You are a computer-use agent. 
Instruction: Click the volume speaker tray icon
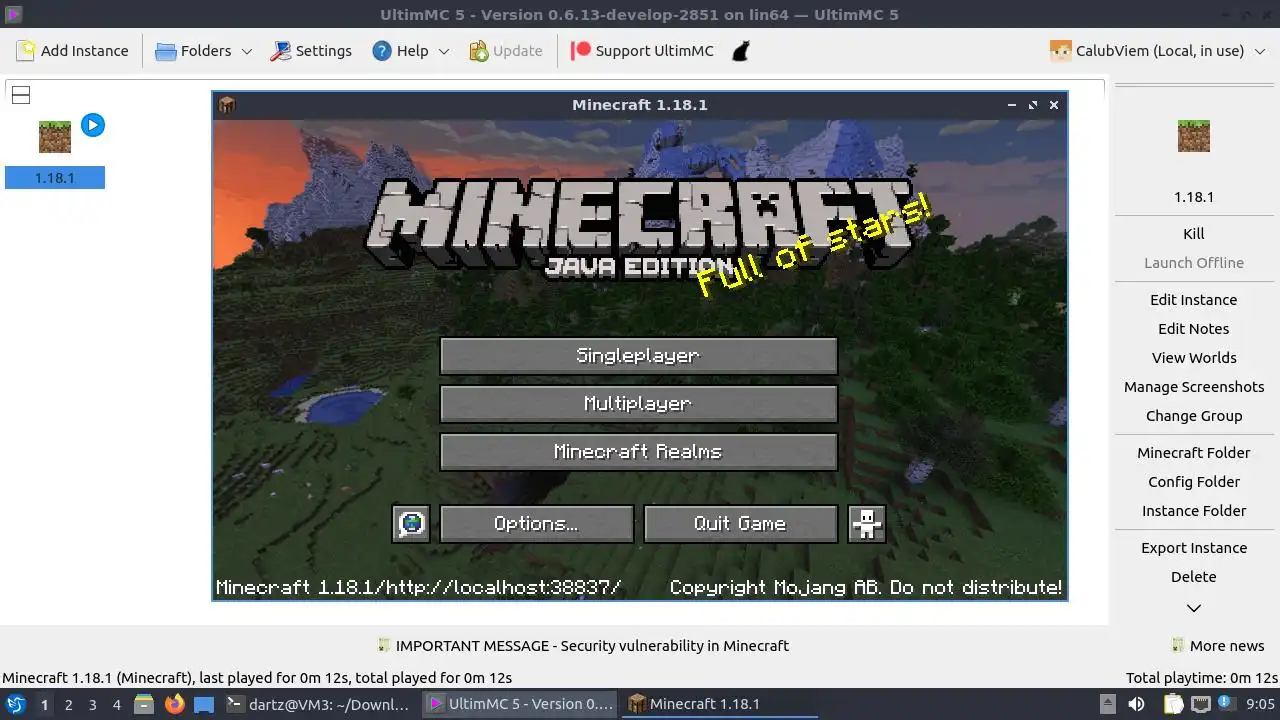click(1136, 704)
